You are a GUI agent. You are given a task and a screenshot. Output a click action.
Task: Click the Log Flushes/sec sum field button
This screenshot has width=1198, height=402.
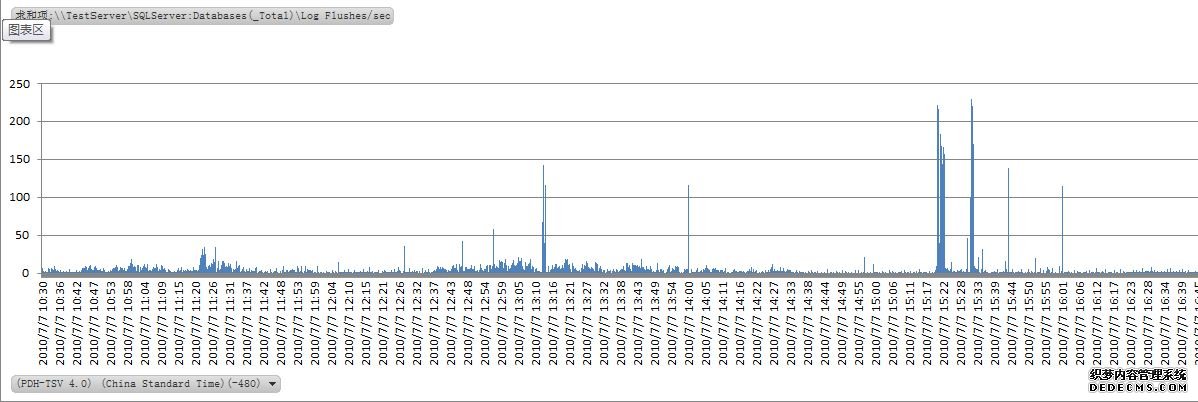click(x=200, y=17)
